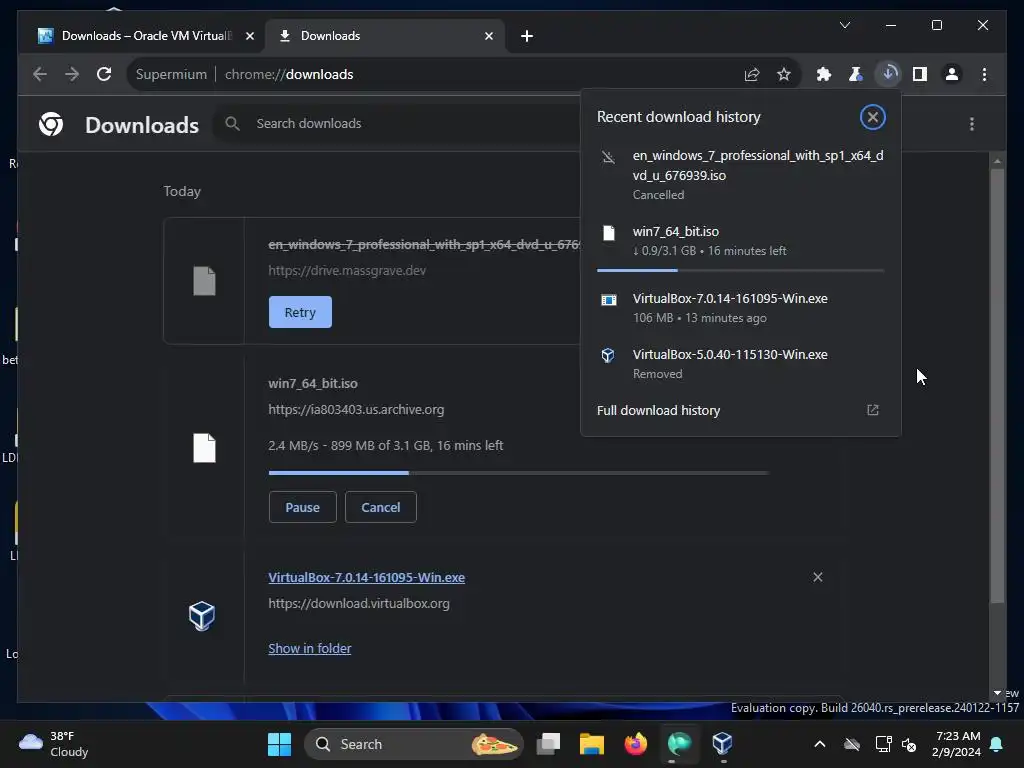The height and width of the screenshot is (768, 1024).
Task: Click the win7_64_bit.iso download progress bar
Action: tap(519, 473)
